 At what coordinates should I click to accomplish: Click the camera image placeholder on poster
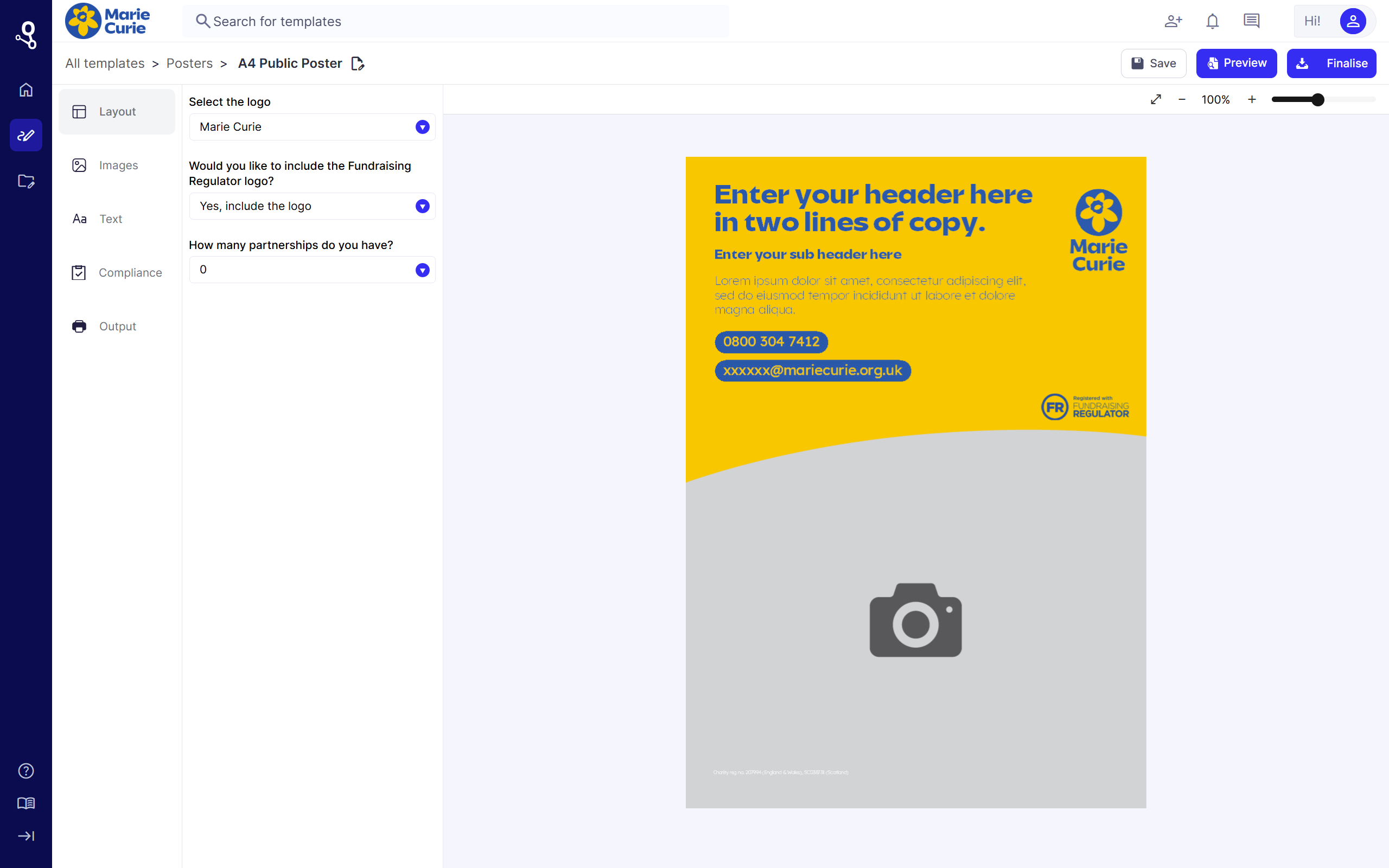click(x=915, y=620)
